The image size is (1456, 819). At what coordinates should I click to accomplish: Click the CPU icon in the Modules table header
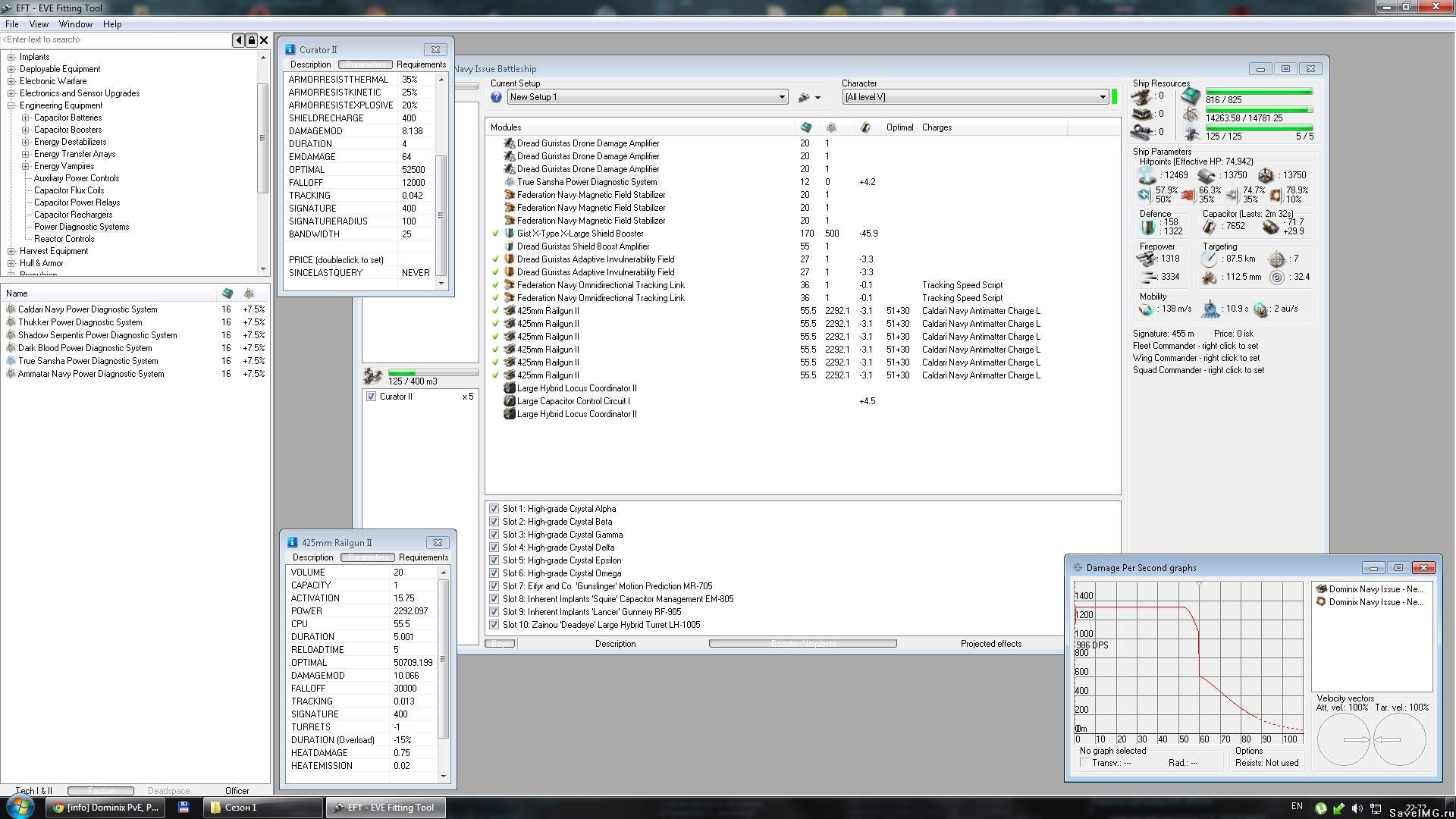point(806,127)
